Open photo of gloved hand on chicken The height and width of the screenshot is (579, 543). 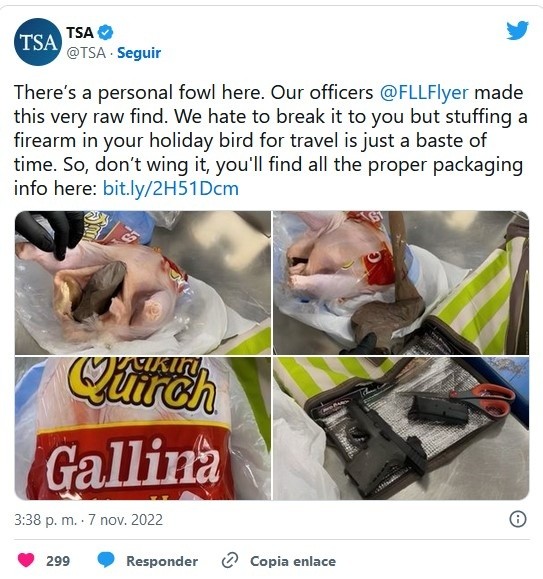click(x=142, y=283)
